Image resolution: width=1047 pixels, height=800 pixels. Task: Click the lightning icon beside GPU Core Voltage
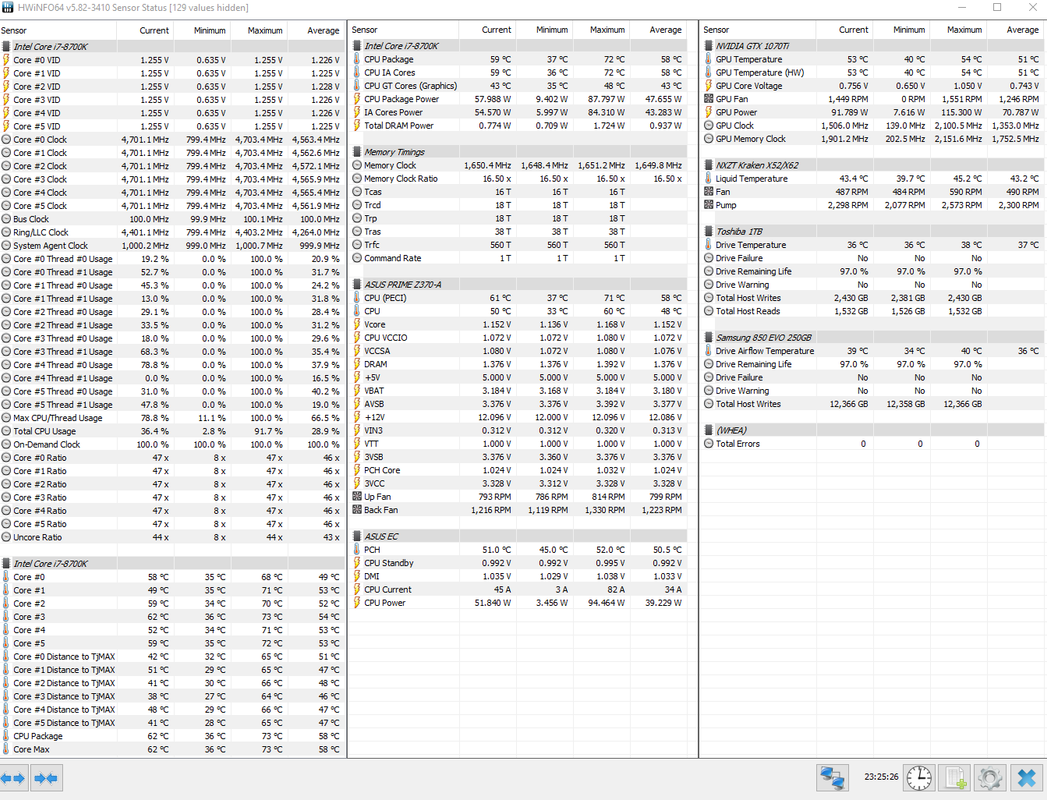(708, 85)
